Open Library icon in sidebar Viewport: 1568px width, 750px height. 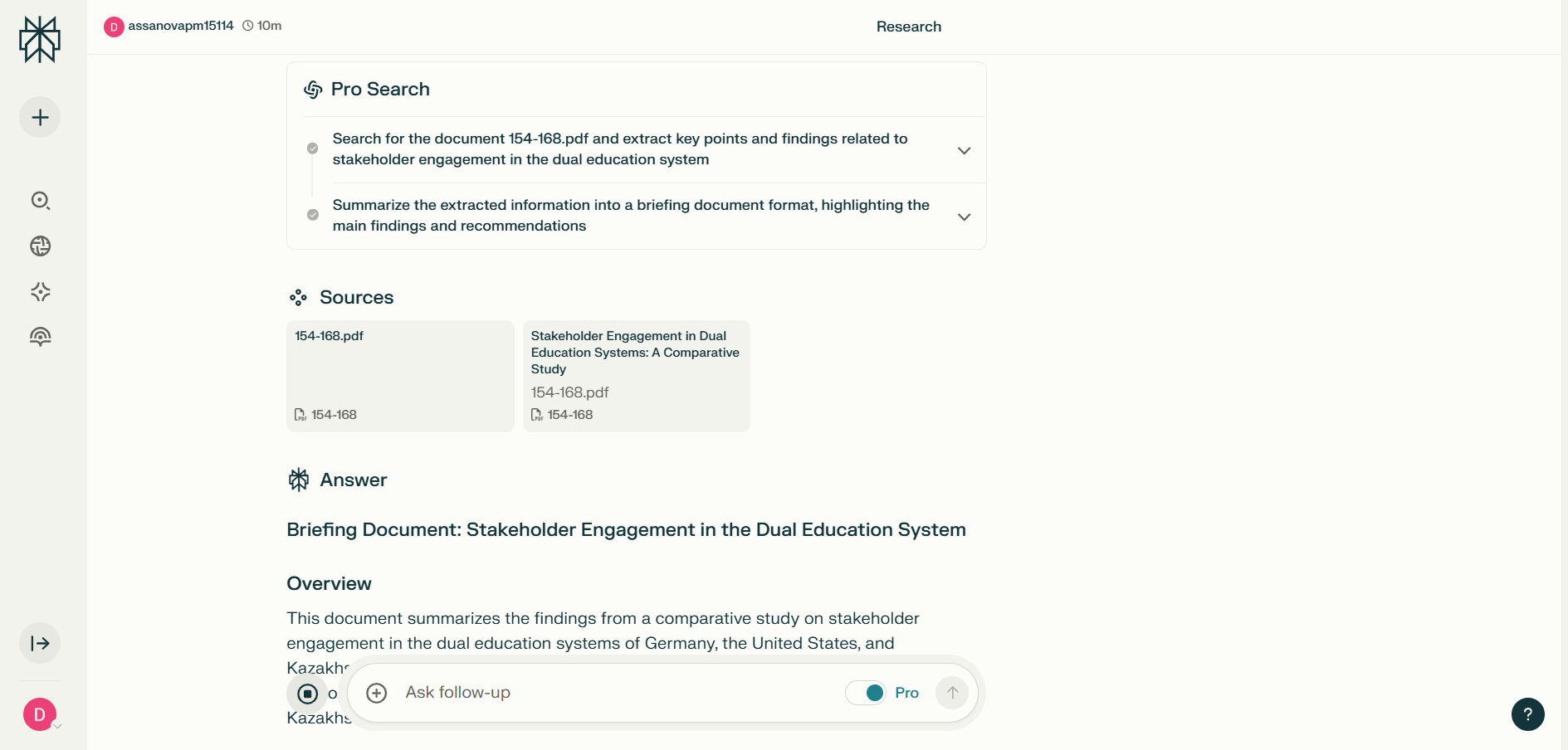[40, 337]
